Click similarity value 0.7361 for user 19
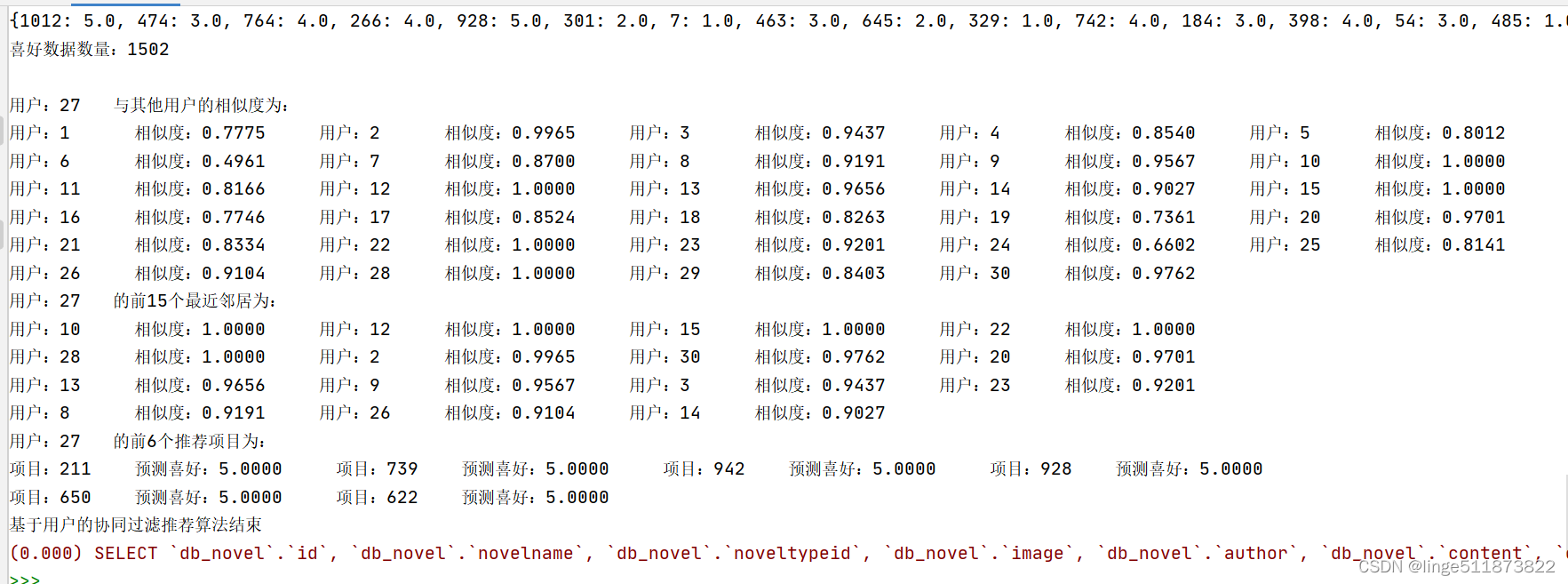 (1163, 218)
